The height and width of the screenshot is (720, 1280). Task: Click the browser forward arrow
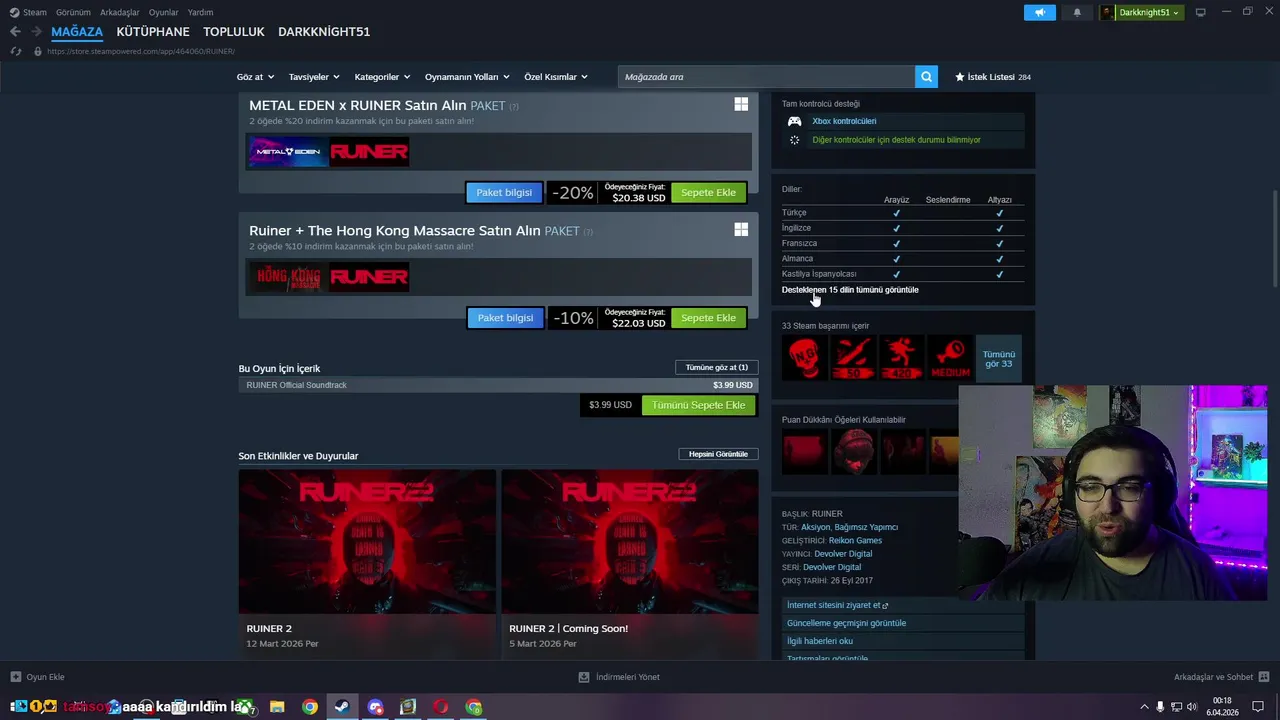point(36,32)
